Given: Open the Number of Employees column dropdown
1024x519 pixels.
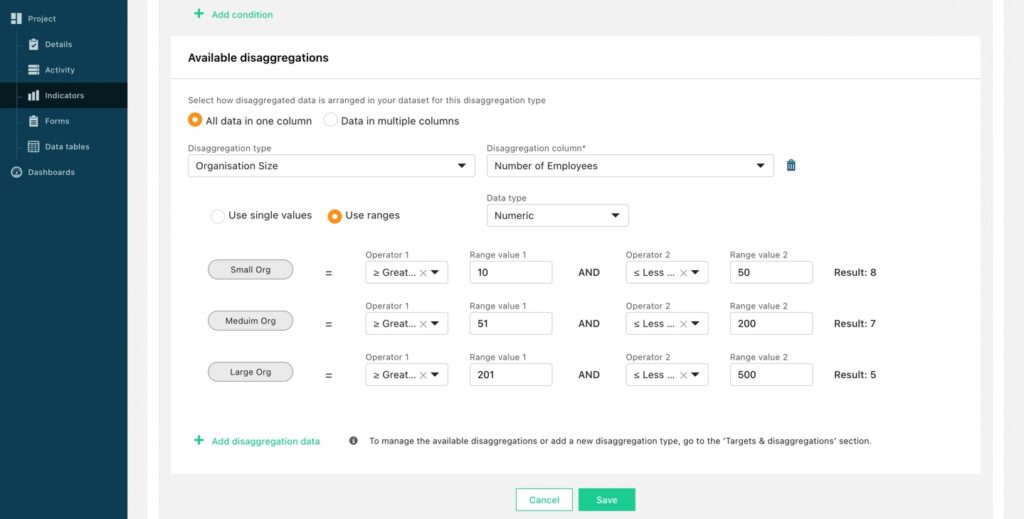Looking at the screenshot, I should click(630, 166).
